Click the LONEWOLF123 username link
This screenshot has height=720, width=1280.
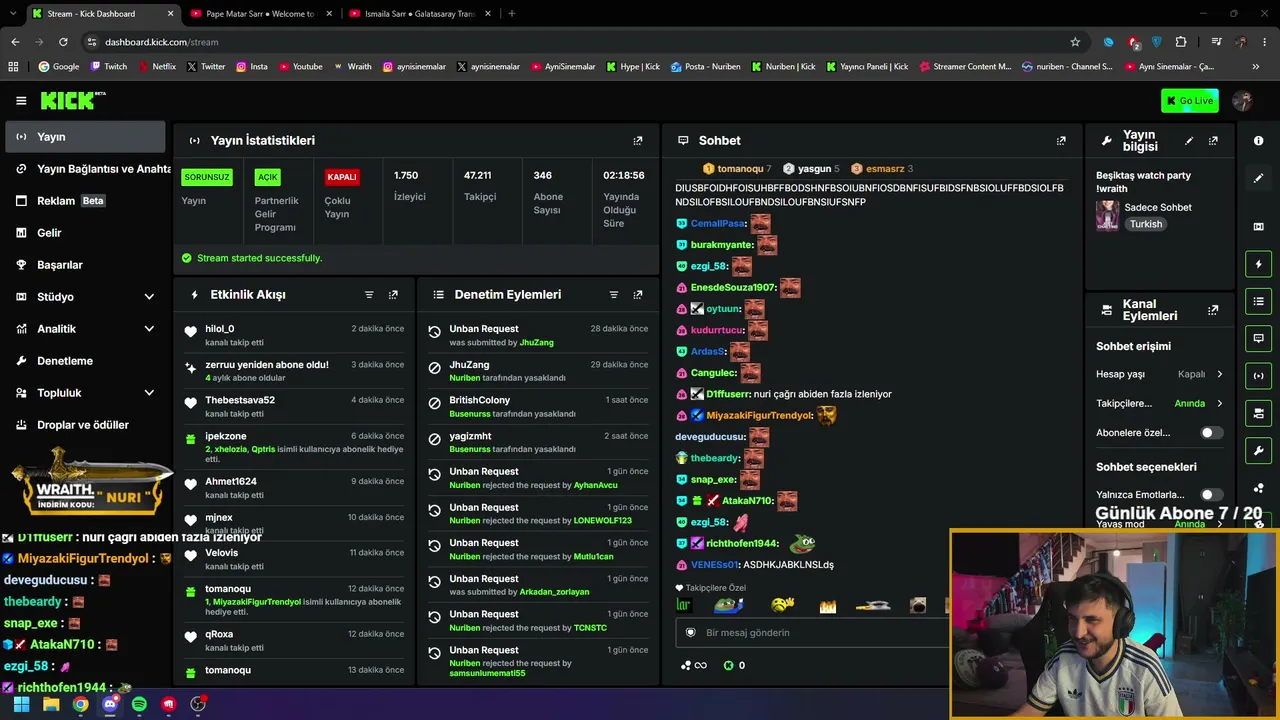[x=603, y=521]
